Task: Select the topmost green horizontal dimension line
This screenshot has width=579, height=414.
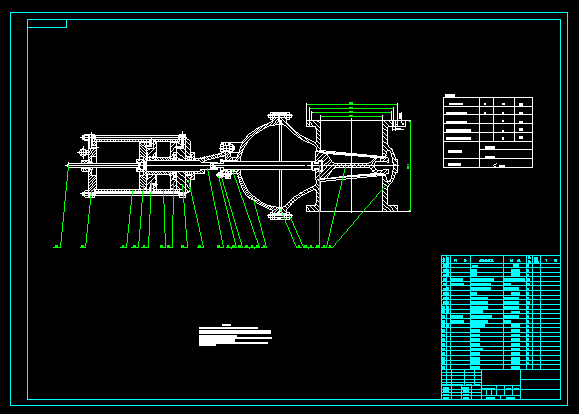Action: (x=352, y=104)
